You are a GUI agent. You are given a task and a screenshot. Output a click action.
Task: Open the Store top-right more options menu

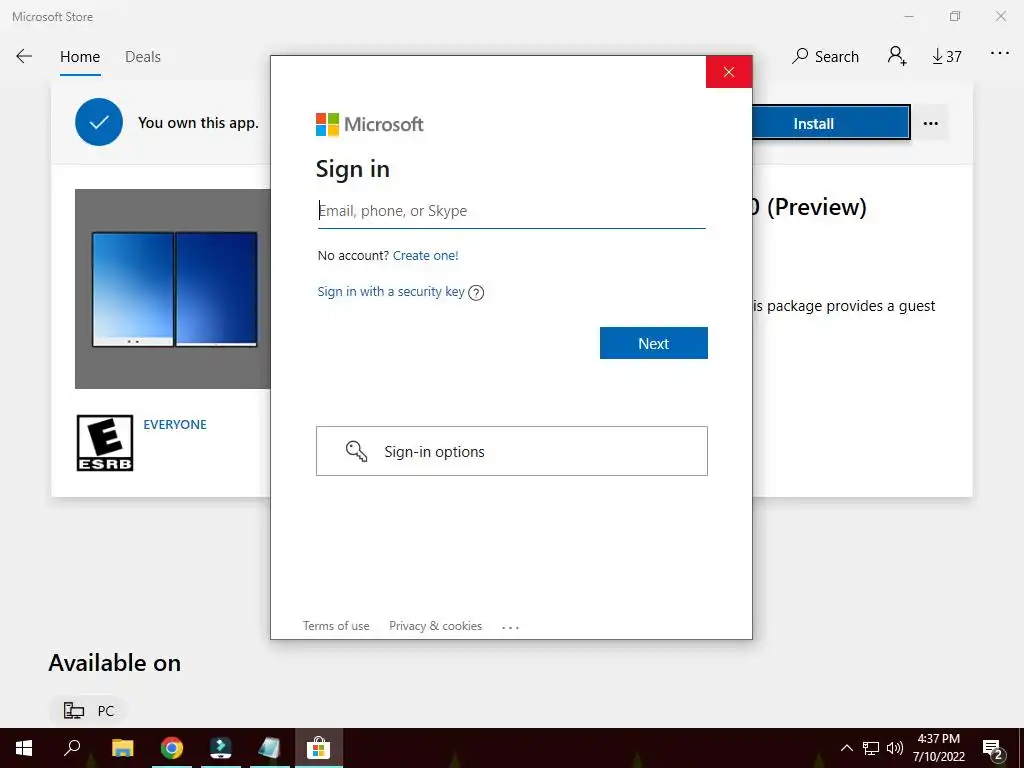pos(1000,53)
